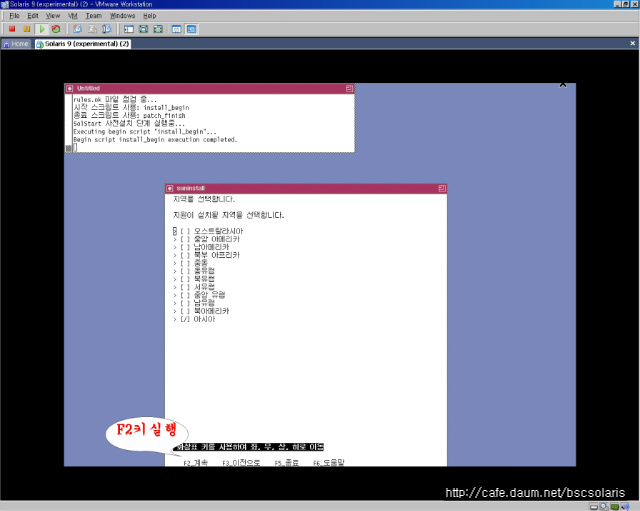Click the hard disk status bar icon
The height and width of the screenshot is (511, 640).
pos(594,507)
